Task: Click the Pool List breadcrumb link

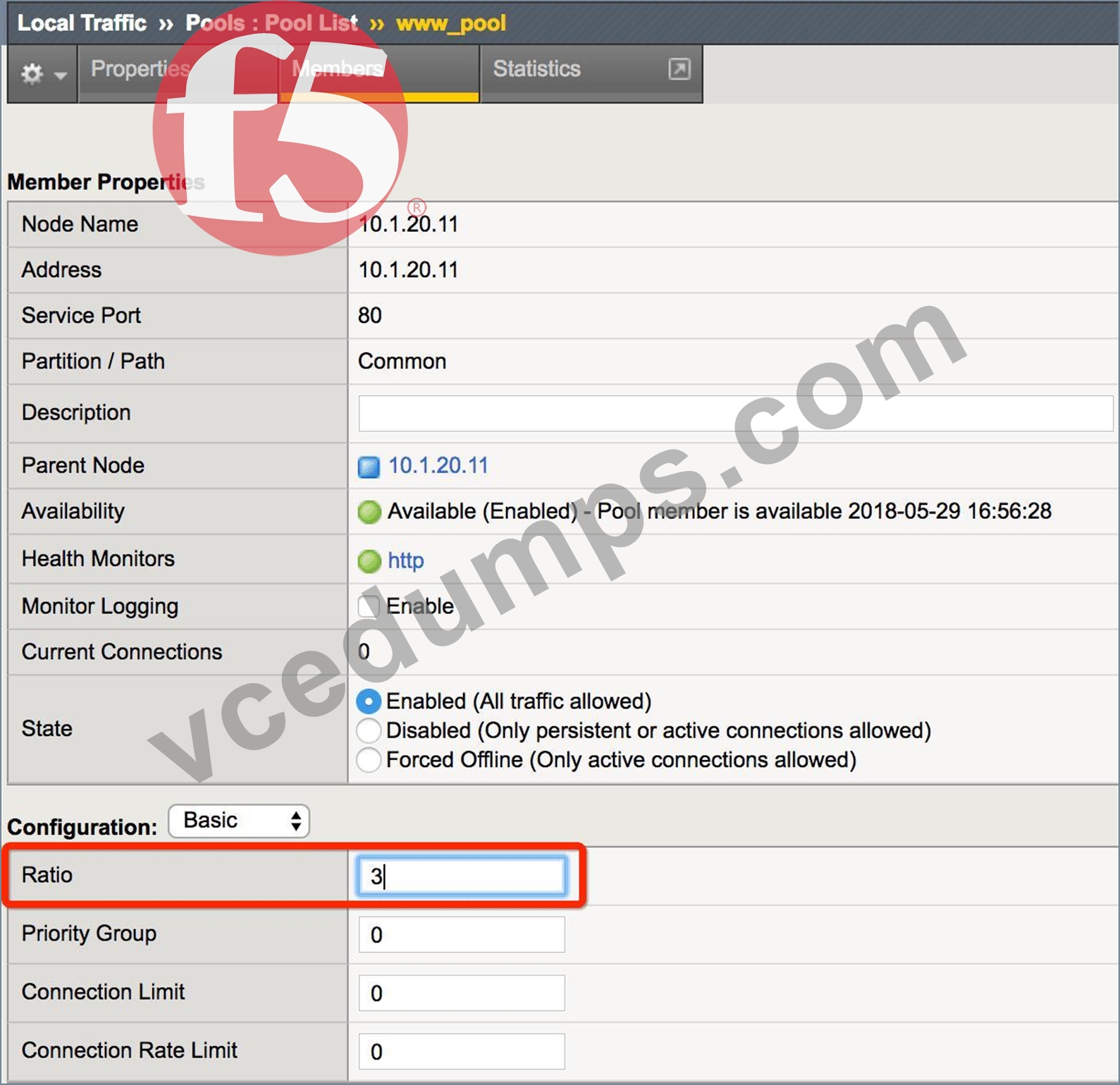Action: click(311, 23)
